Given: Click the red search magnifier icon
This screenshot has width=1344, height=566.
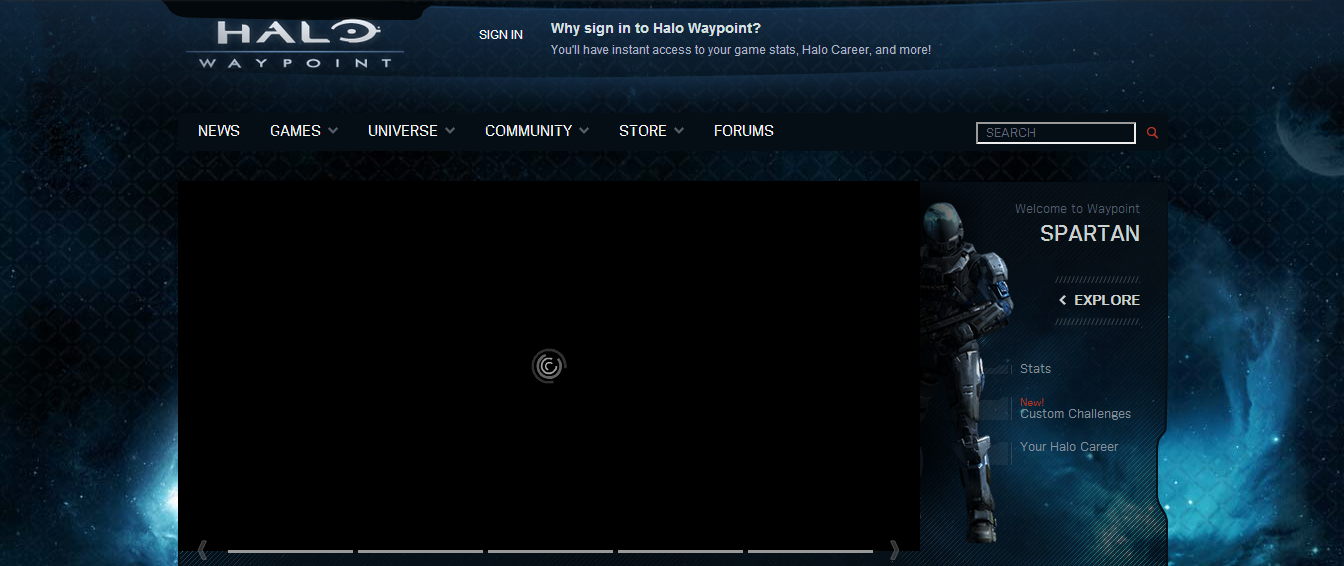Looking at the screenshot, I should pyautogui.click(x=1152, y=132).
